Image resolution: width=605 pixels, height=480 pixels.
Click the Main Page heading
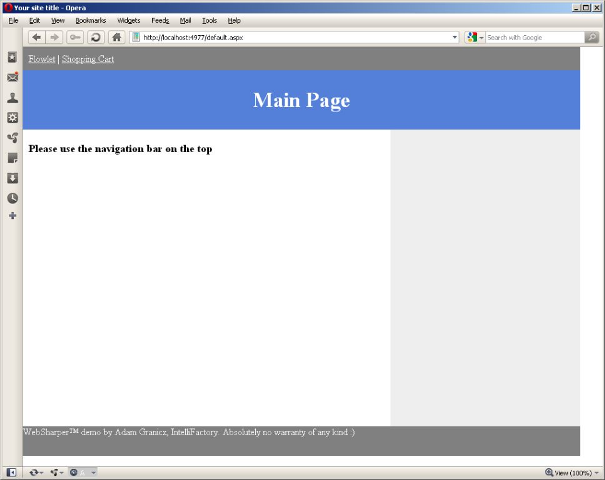click(301, 100)
